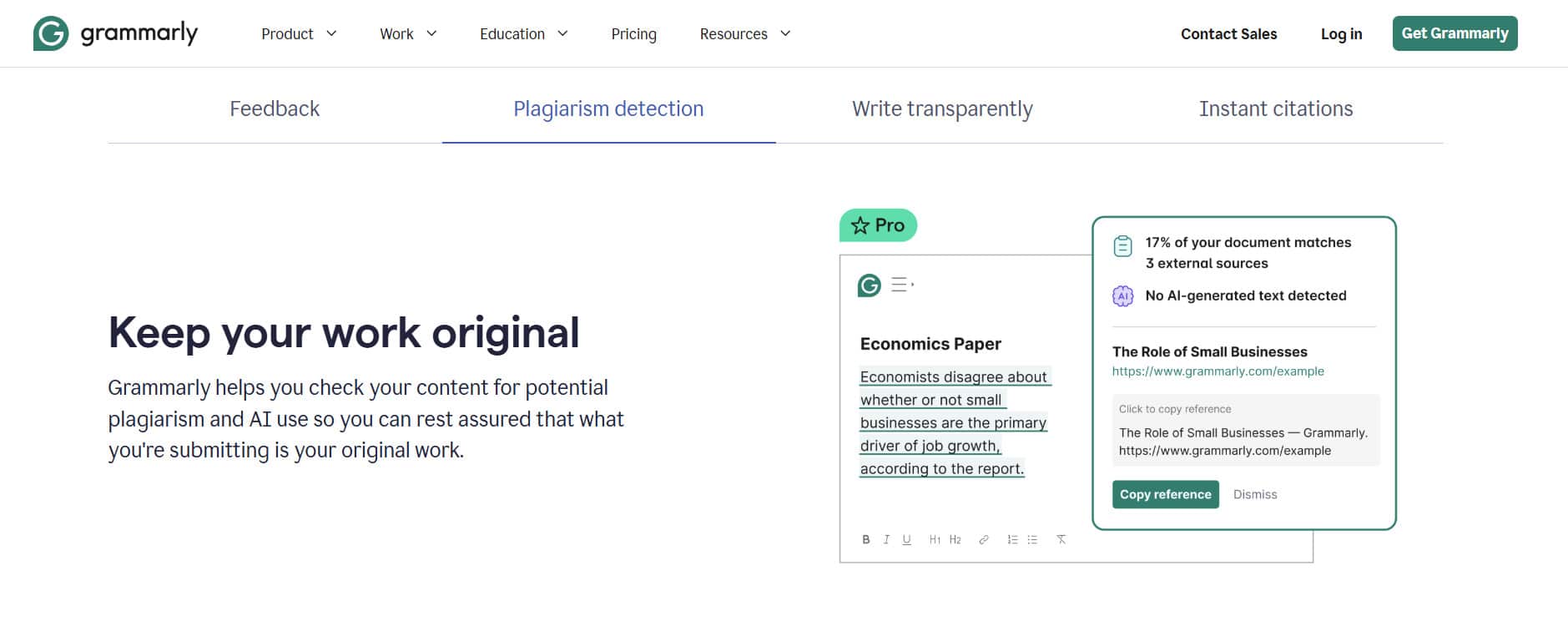Click the Contact Sales link
The width and height of the screenshot is (1568, 621).
click(x=1228, y=34)
